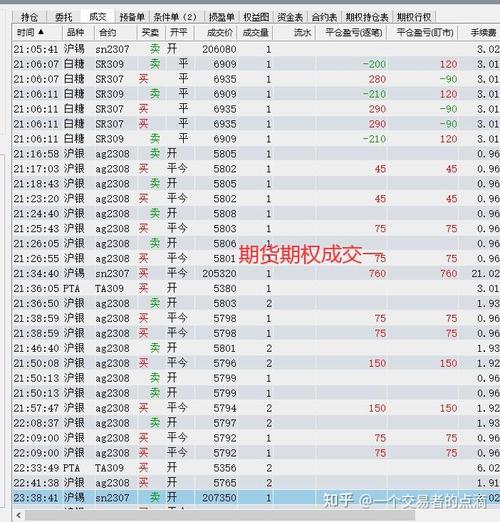Sort by the 成交量 column header

[x=256, y=32]
